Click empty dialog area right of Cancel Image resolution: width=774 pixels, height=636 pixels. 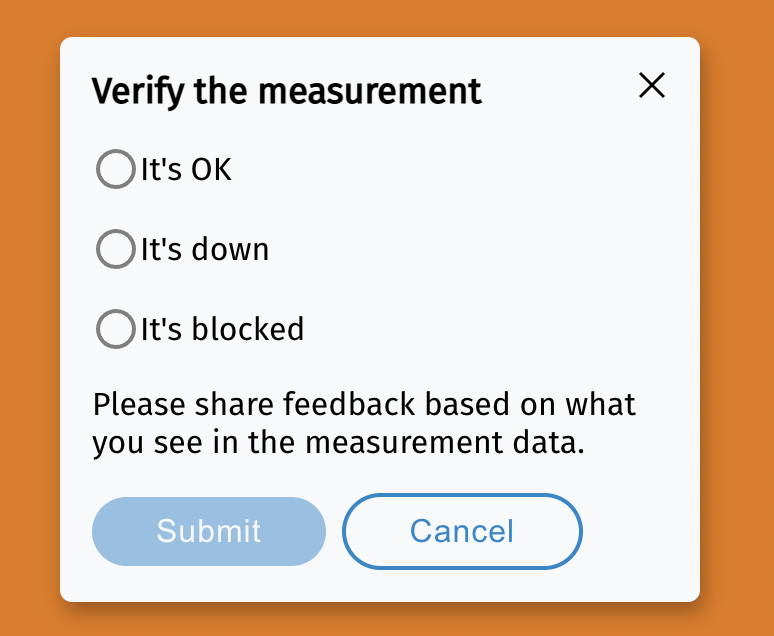pos(640,531)
